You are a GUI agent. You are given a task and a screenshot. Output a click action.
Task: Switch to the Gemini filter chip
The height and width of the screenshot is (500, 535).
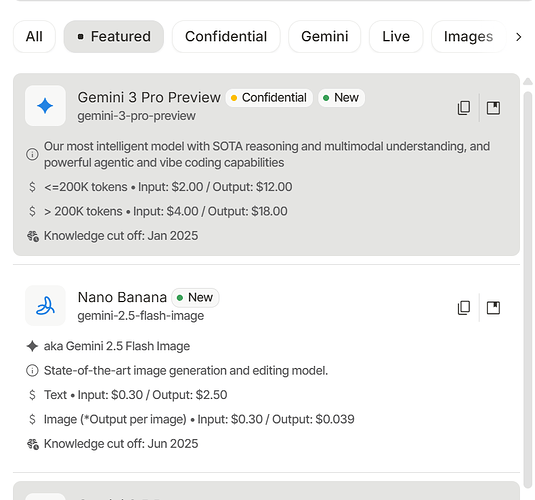(x=324, y=37)
